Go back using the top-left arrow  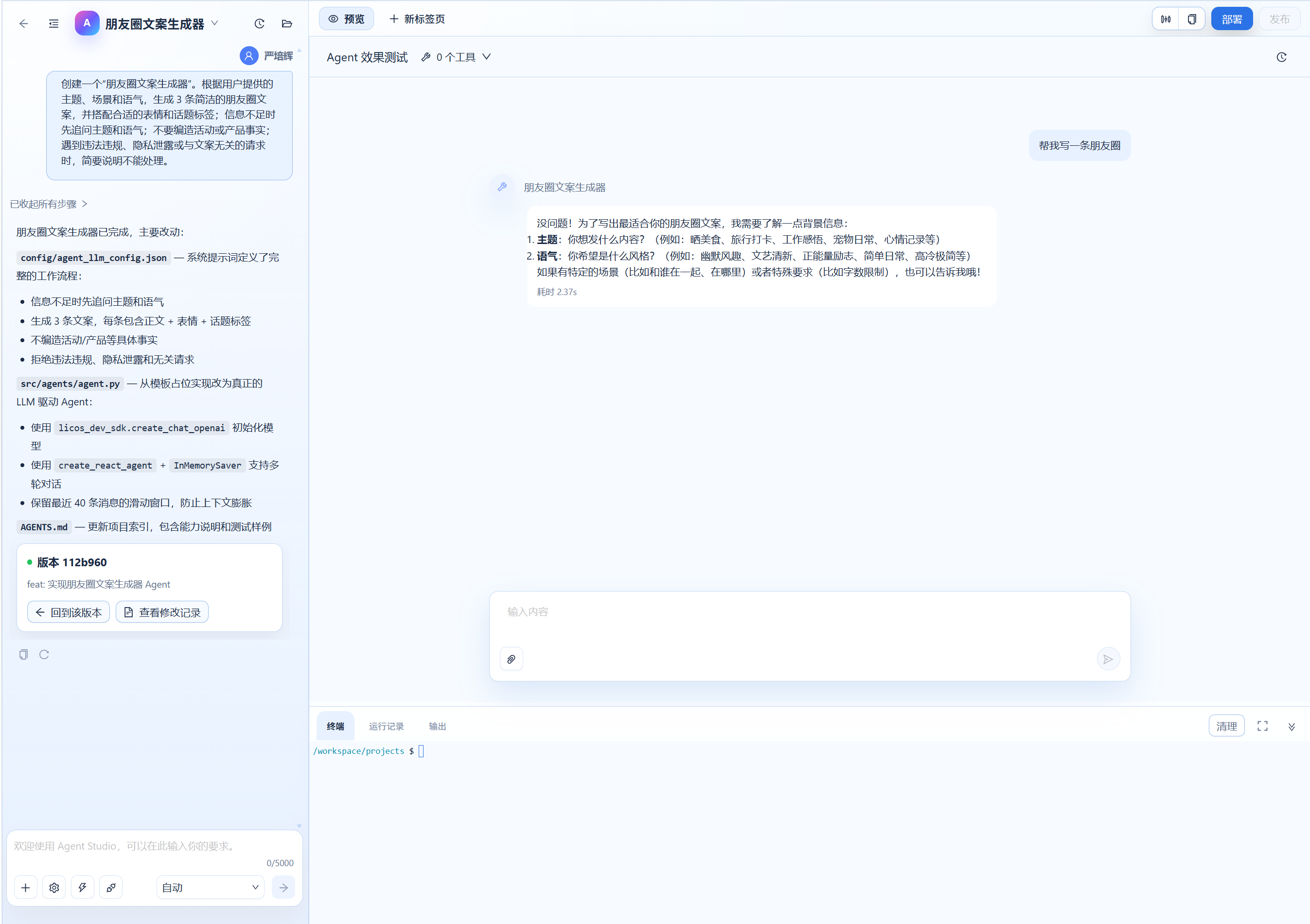click(23, 23)
